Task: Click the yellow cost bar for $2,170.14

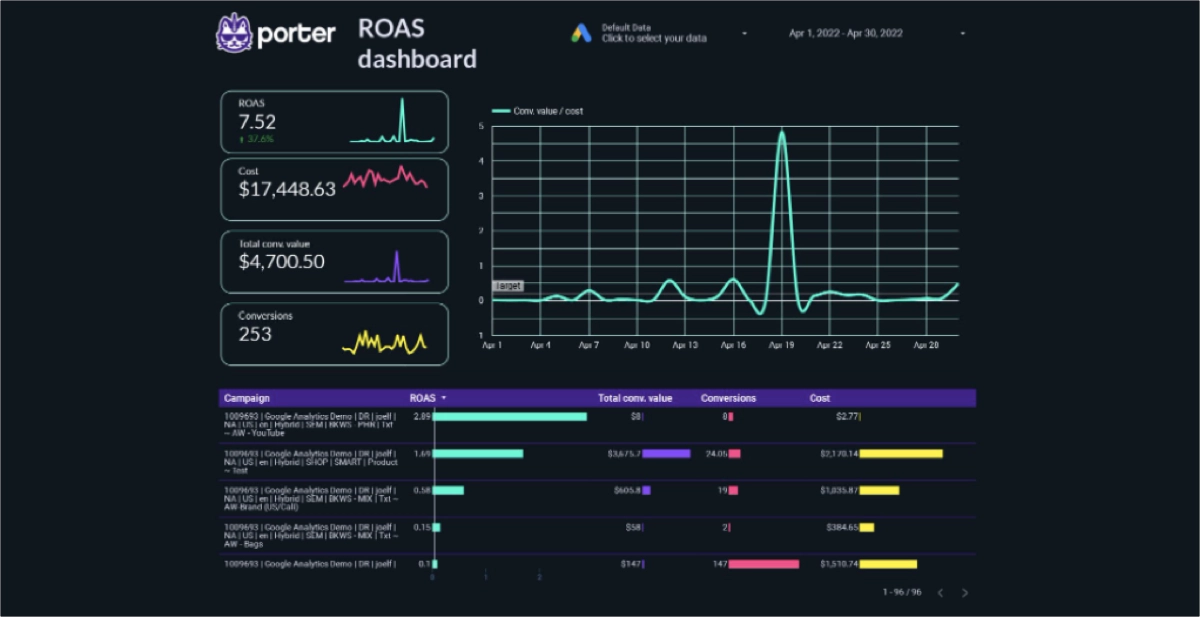Action: click(x=901, y=454)
